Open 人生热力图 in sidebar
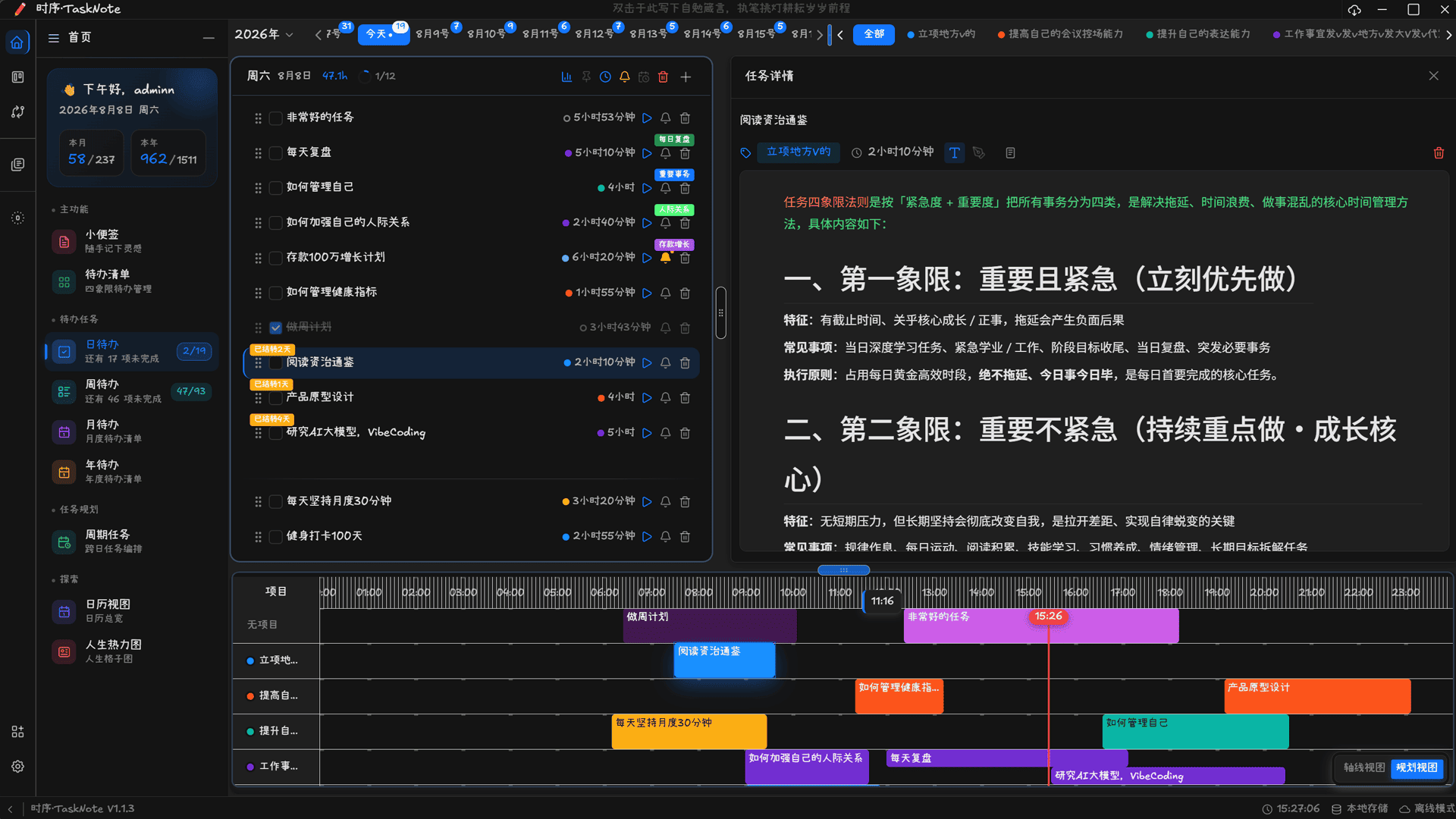Image resolution: width=1456 pixels, height=819 pixels. tap(132, 651)
